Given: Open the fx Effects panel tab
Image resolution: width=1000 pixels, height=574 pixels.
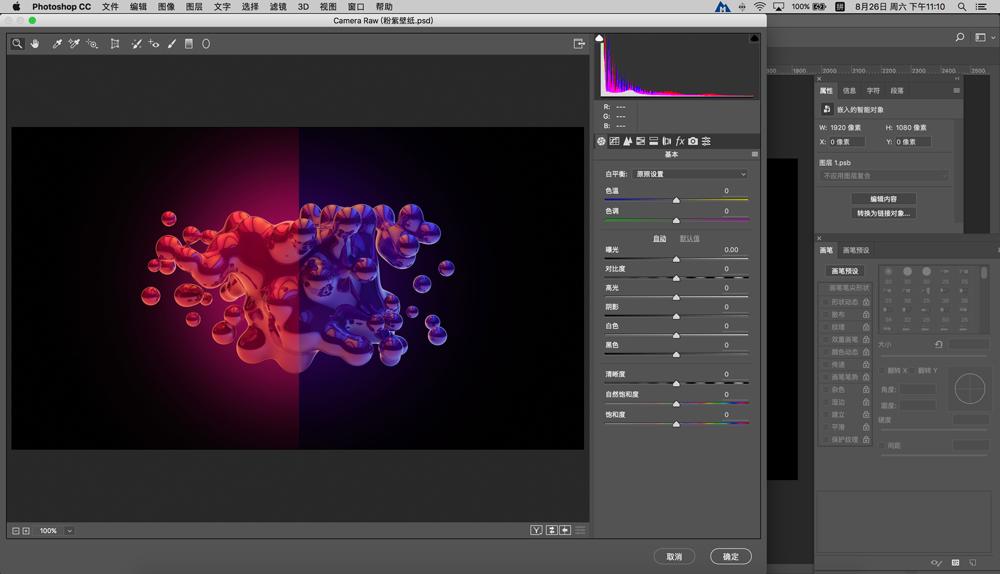Looking at the screenshot, I should [x=680, y=141].
